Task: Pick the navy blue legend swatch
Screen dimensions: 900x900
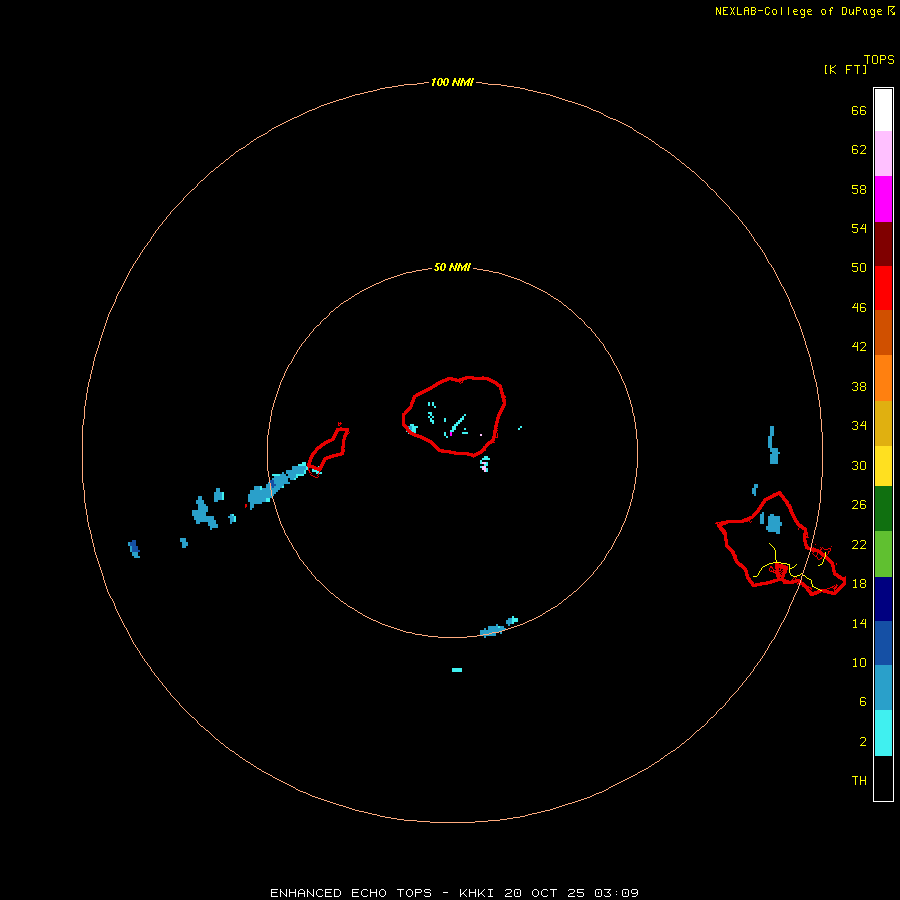Action: (883, 599)
